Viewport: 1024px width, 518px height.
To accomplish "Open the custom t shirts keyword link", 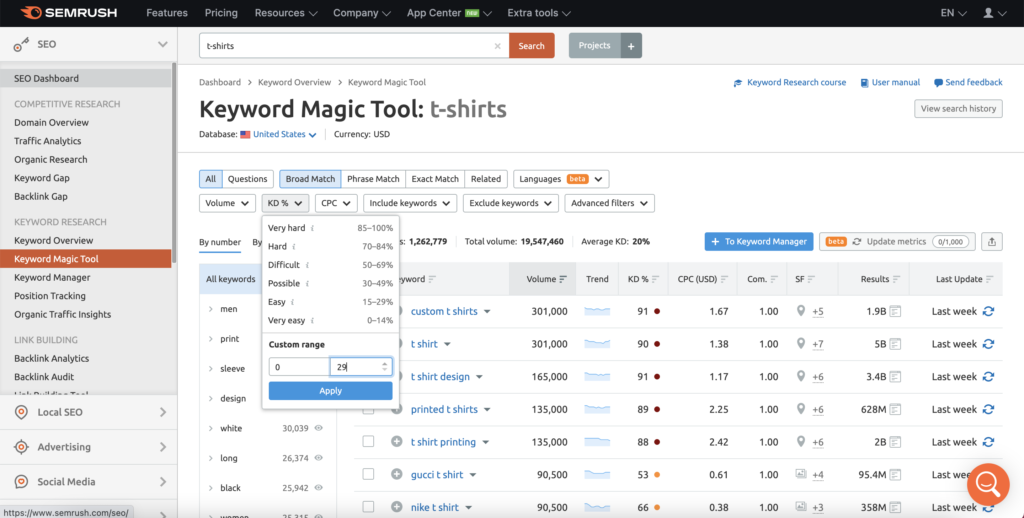I will [x=444, y=312].
